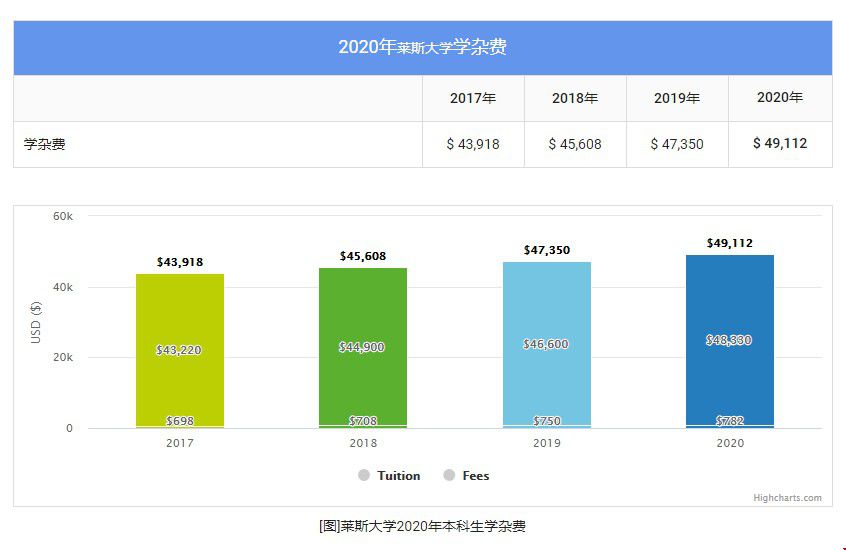Click the $48,330 data label
The width and height of the screenshot is (846, 550).
[x=729, y=340]
